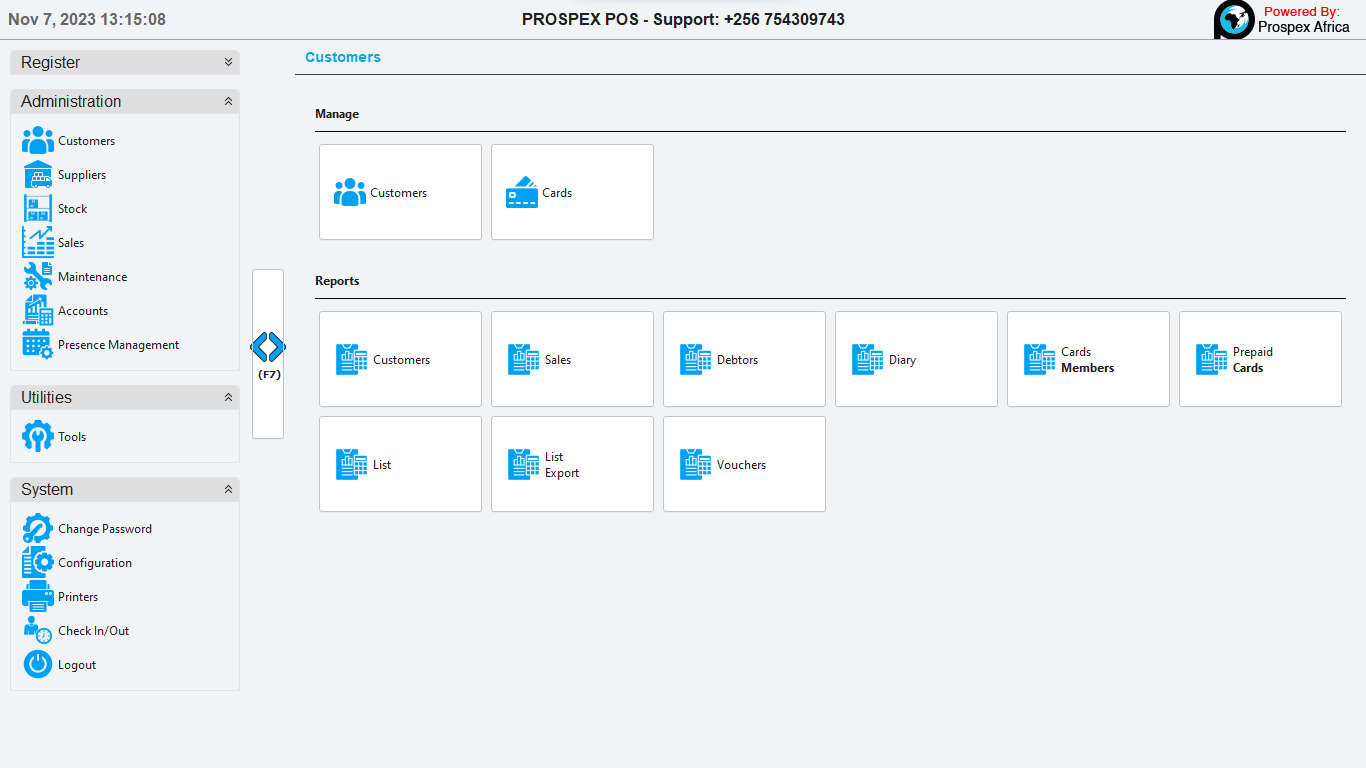Click the Suppliers warehouse icon in sidebar
The width and height of the screenshot is (1366, 768).
(x=38, y=175)
